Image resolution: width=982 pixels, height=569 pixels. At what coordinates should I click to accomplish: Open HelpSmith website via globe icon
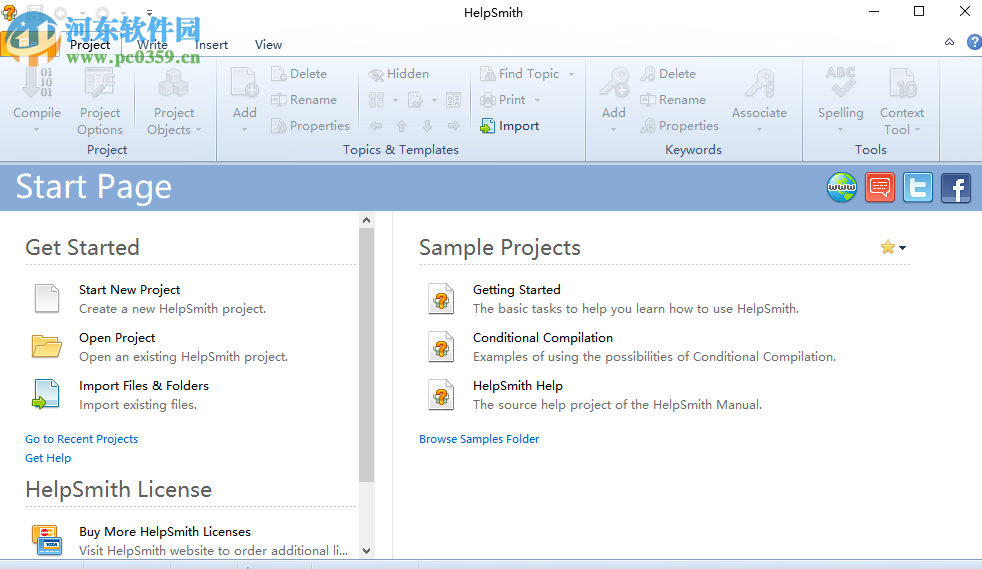click(842, 187)
